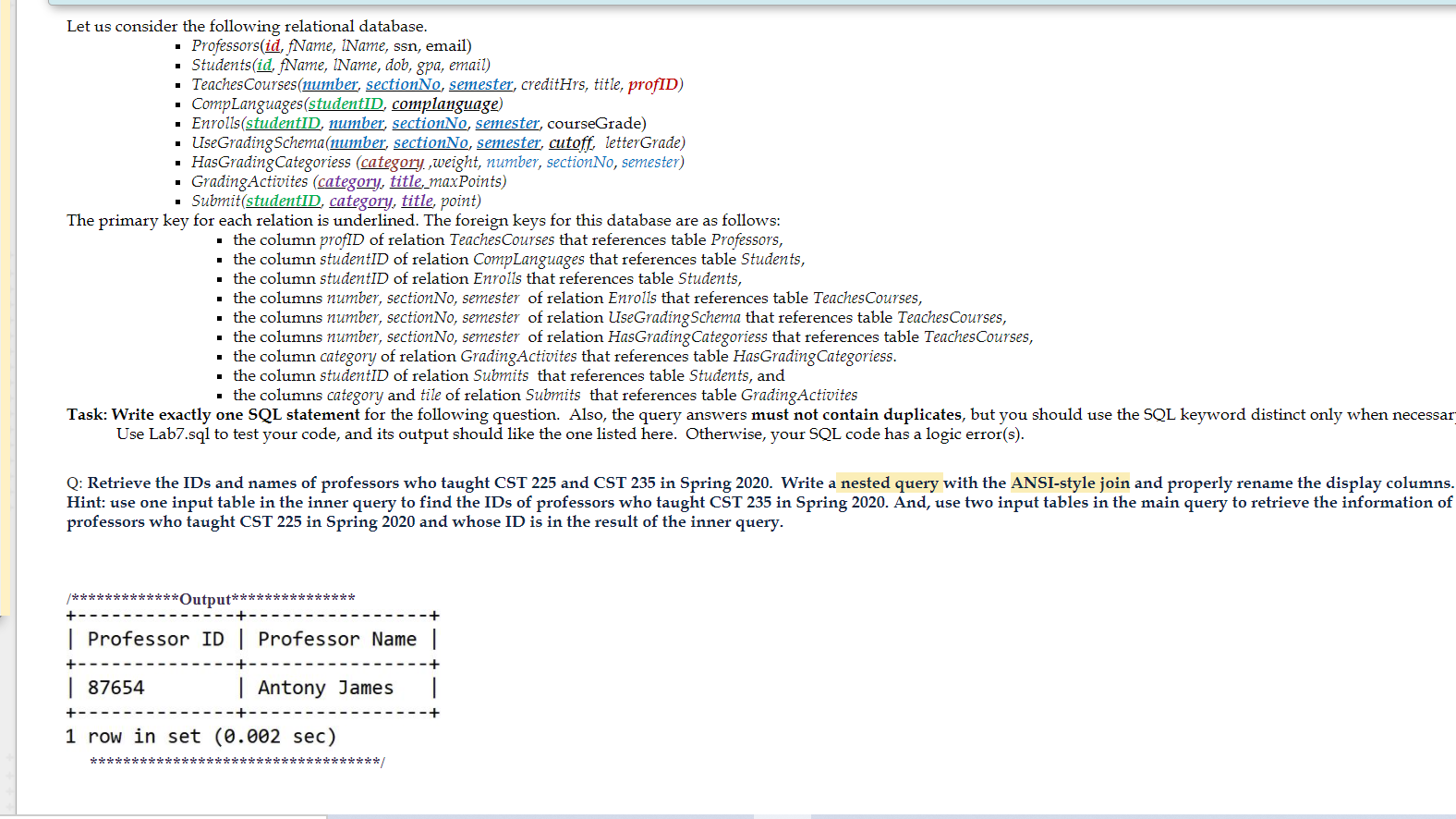Click the "1 row in set (0.002 sec)" line
This screenshot has height=819, width=1456.
(201, 737)
